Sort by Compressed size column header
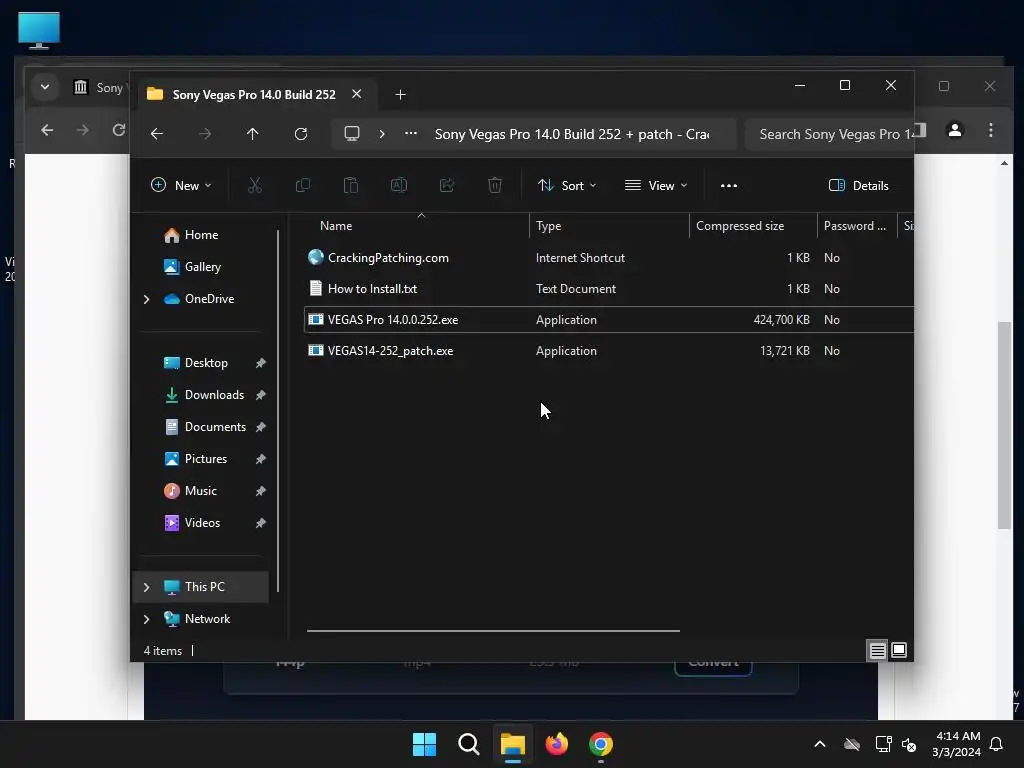Image resolution: width=1024 pixels, height=768 pixels. (x=753, y=226)
